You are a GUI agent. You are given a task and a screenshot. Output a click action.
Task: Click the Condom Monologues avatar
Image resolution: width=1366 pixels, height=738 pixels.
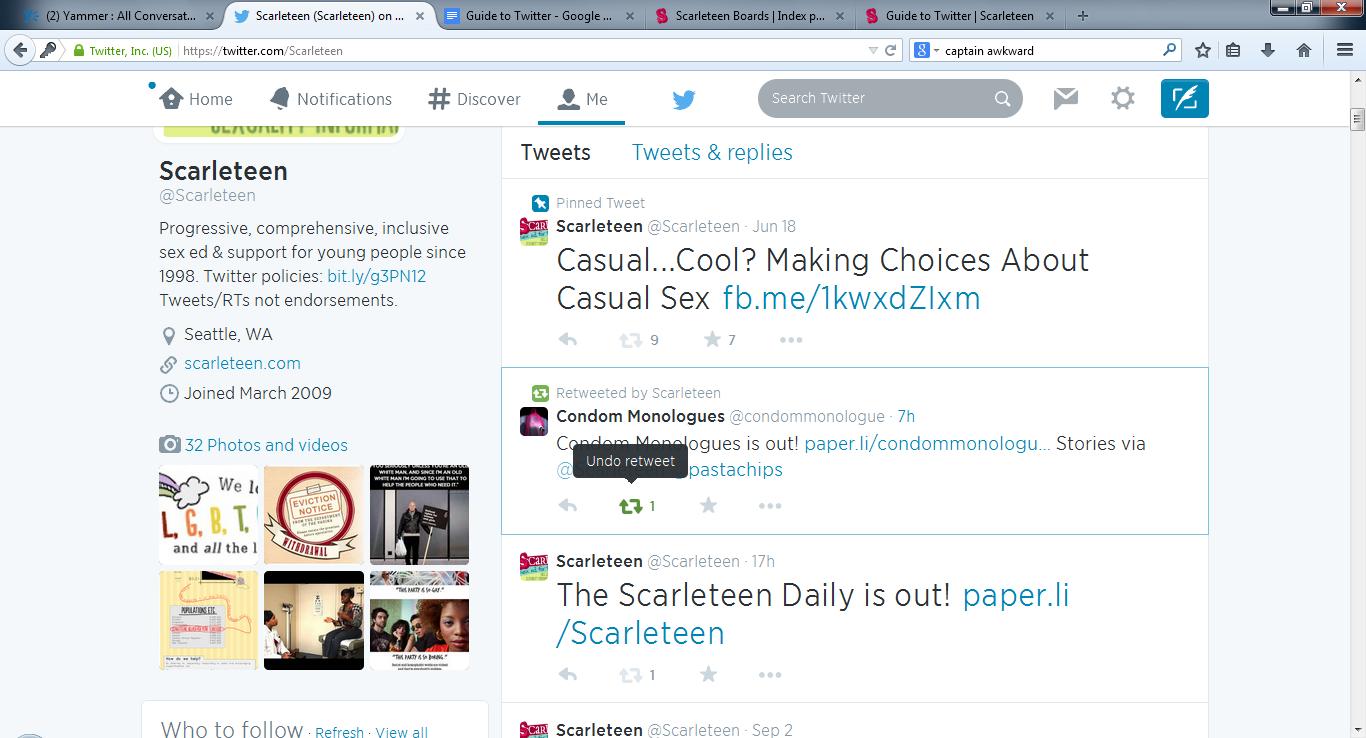point(534,421)
